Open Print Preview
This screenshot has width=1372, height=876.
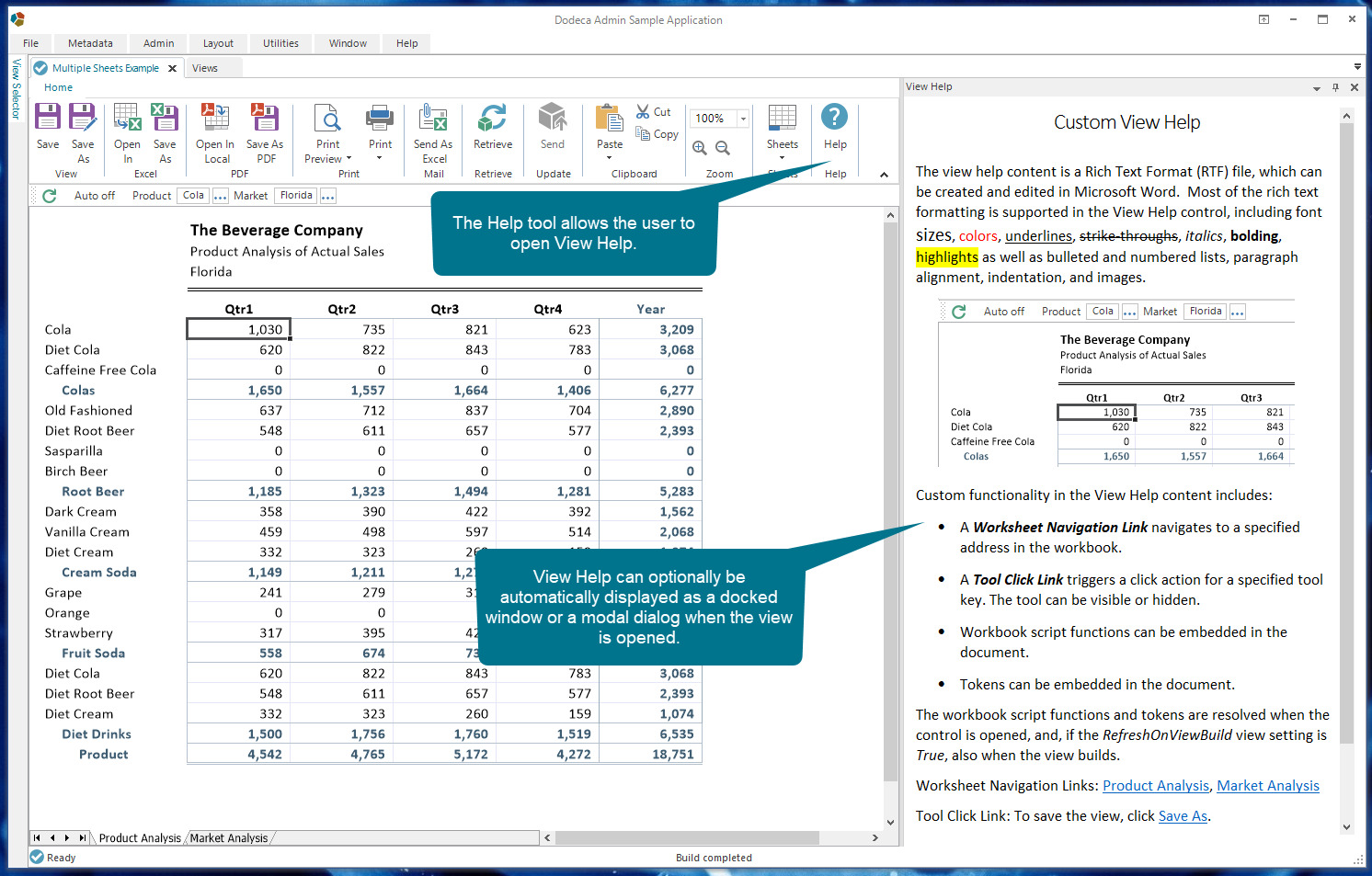click(327, 117)
